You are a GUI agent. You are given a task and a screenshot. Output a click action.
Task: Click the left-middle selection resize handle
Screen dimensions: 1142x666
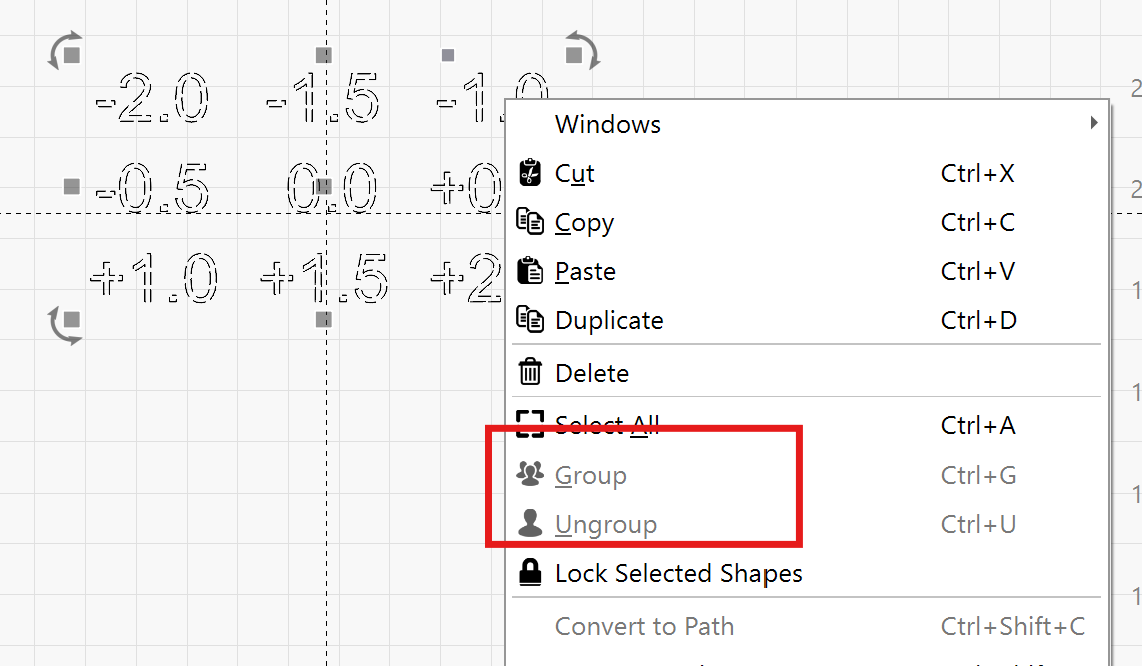tap(71, 186)
